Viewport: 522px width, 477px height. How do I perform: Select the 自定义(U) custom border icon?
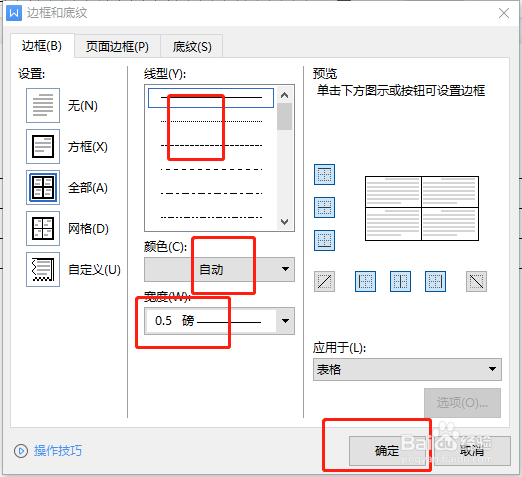(43, 269)
